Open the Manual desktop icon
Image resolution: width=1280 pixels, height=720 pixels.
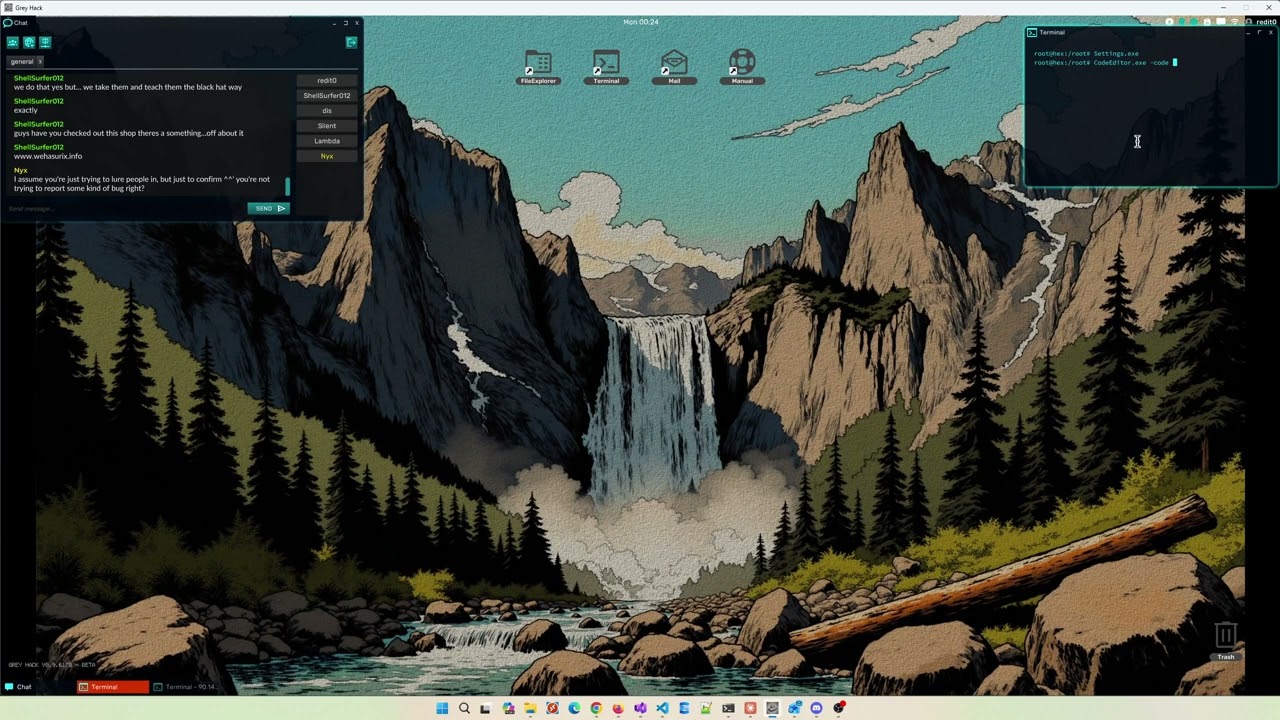742,67
